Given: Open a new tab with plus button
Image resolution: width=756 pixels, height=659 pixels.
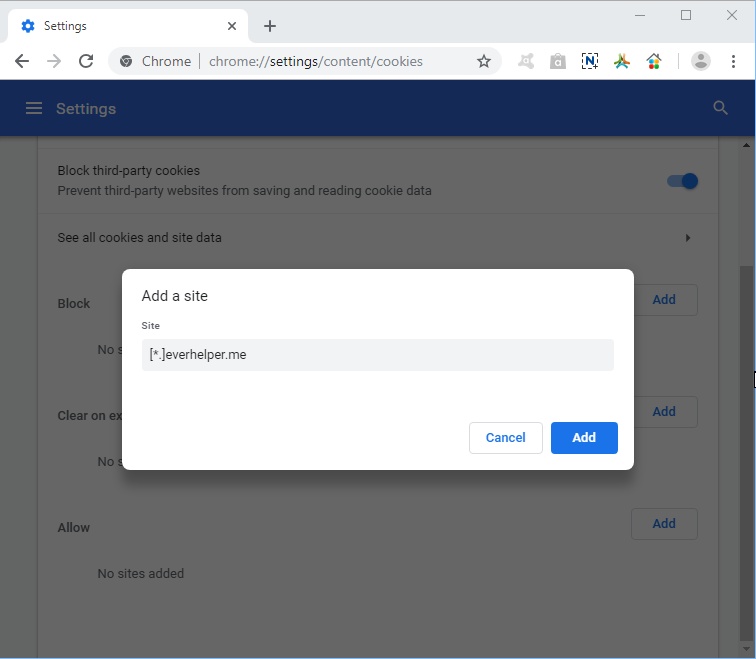Looking at the screenshot, I should click(x=270, y=26).
